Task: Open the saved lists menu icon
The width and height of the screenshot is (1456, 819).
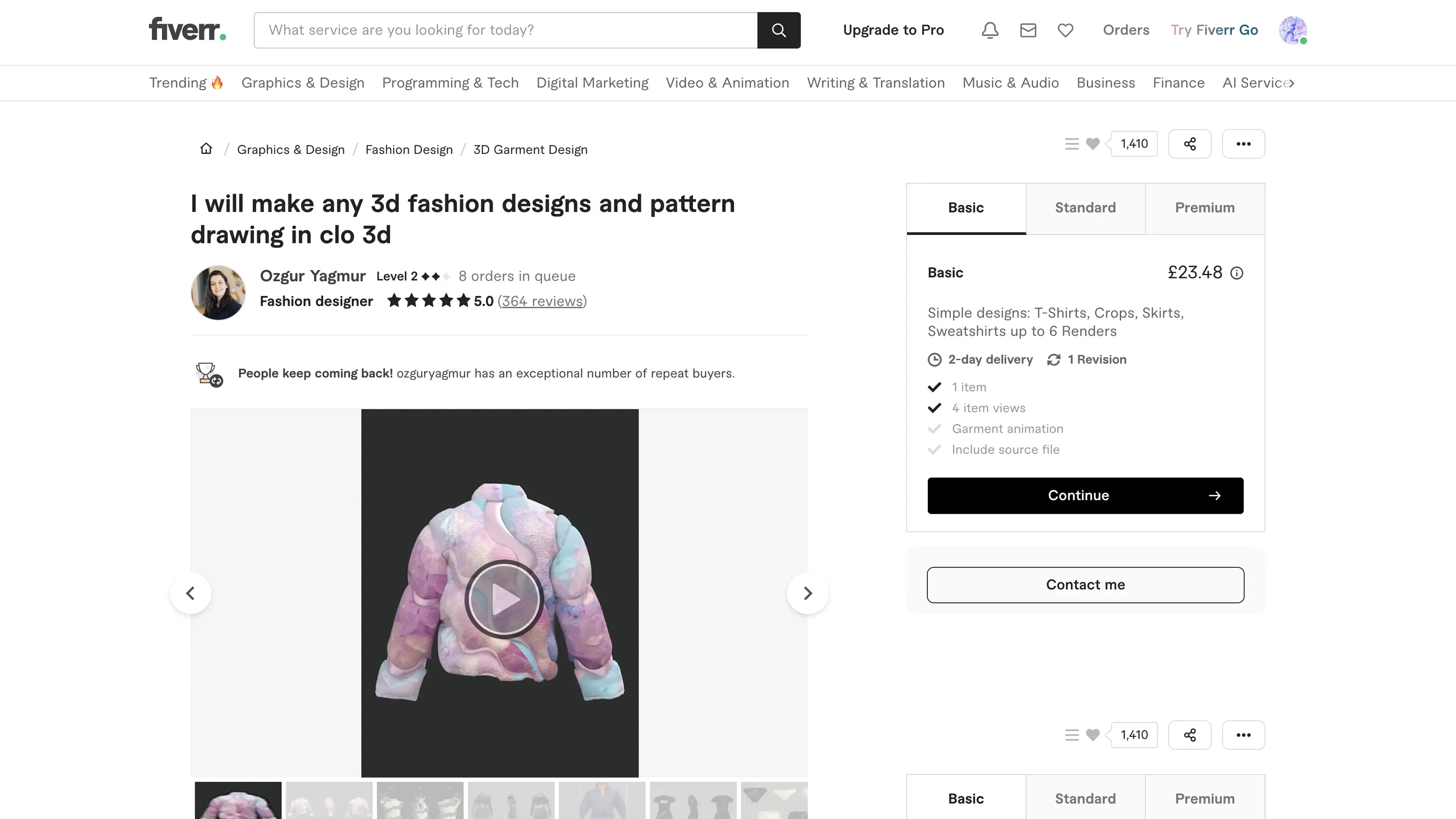Action: [1072, 144]
